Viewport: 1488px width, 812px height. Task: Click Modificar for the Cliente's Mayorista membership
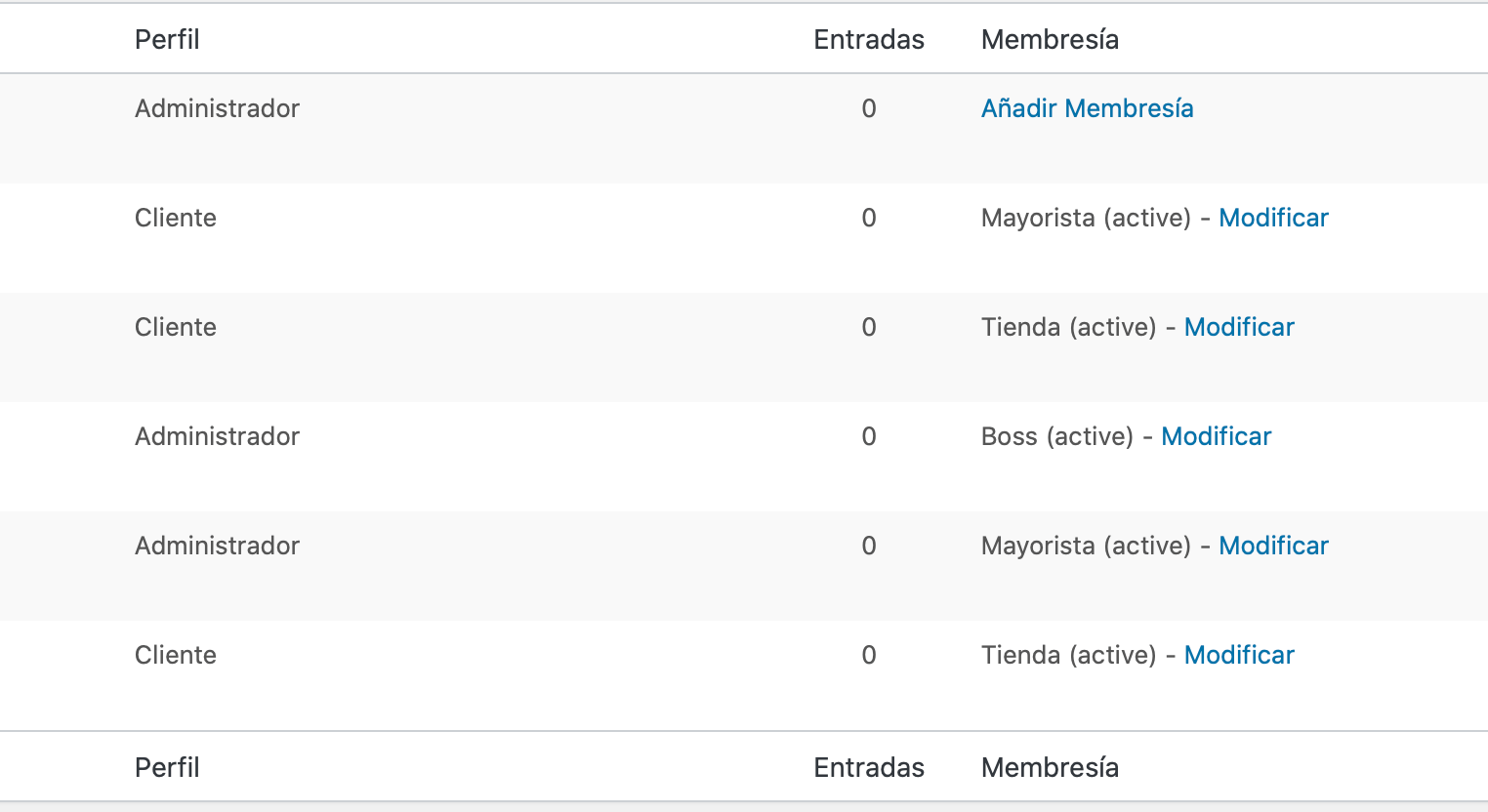tap(1273, 218)
